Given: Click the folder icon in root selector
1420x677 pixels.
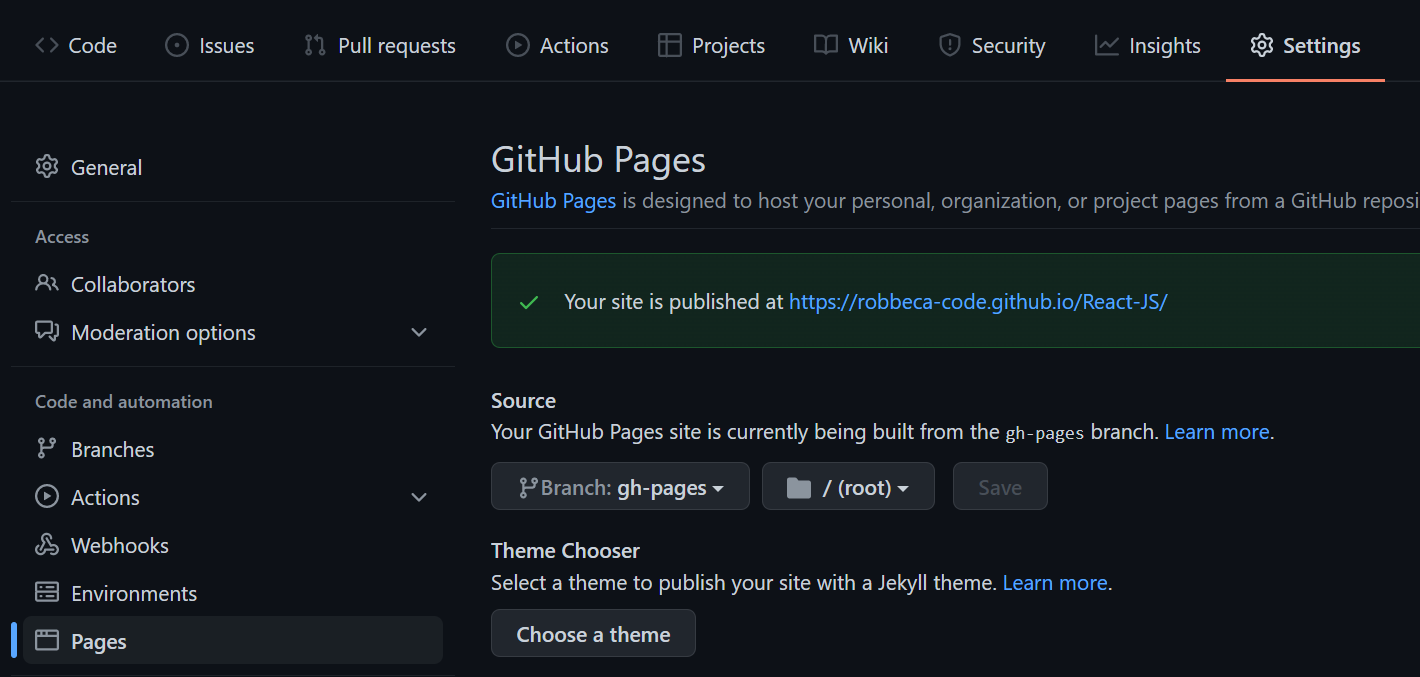Looking at the screenshot, I should click(x=798, y=488).
